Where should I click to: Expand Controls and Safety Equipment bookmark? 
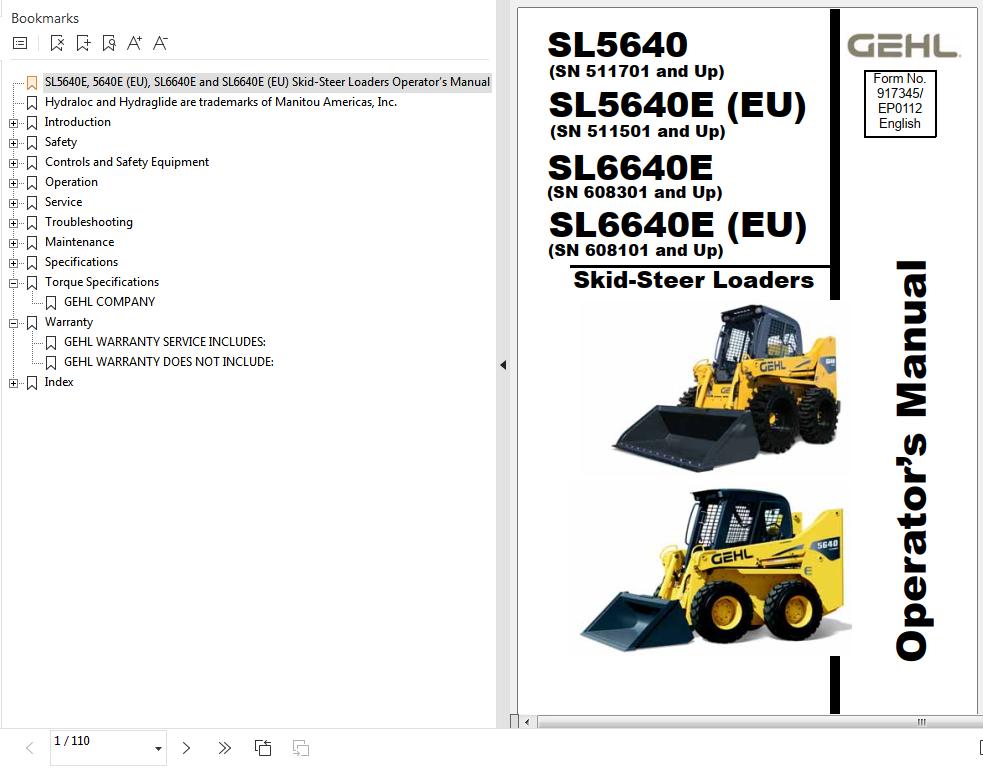13,164
